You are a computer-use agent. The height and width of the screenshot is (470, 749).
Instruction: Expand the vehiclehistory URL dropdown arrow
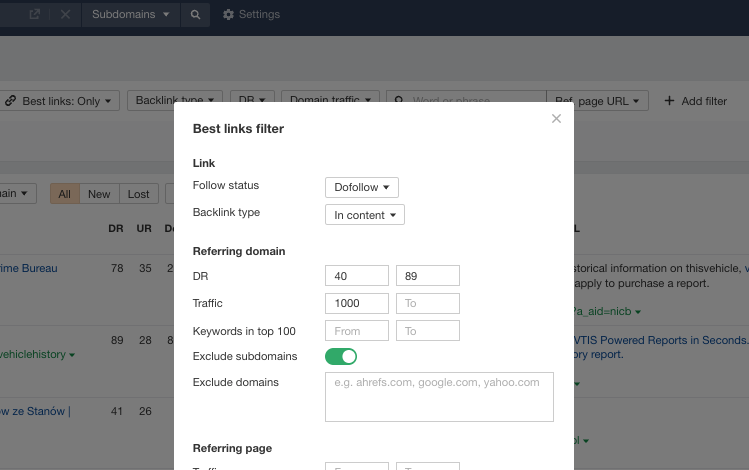coord(72,355)
